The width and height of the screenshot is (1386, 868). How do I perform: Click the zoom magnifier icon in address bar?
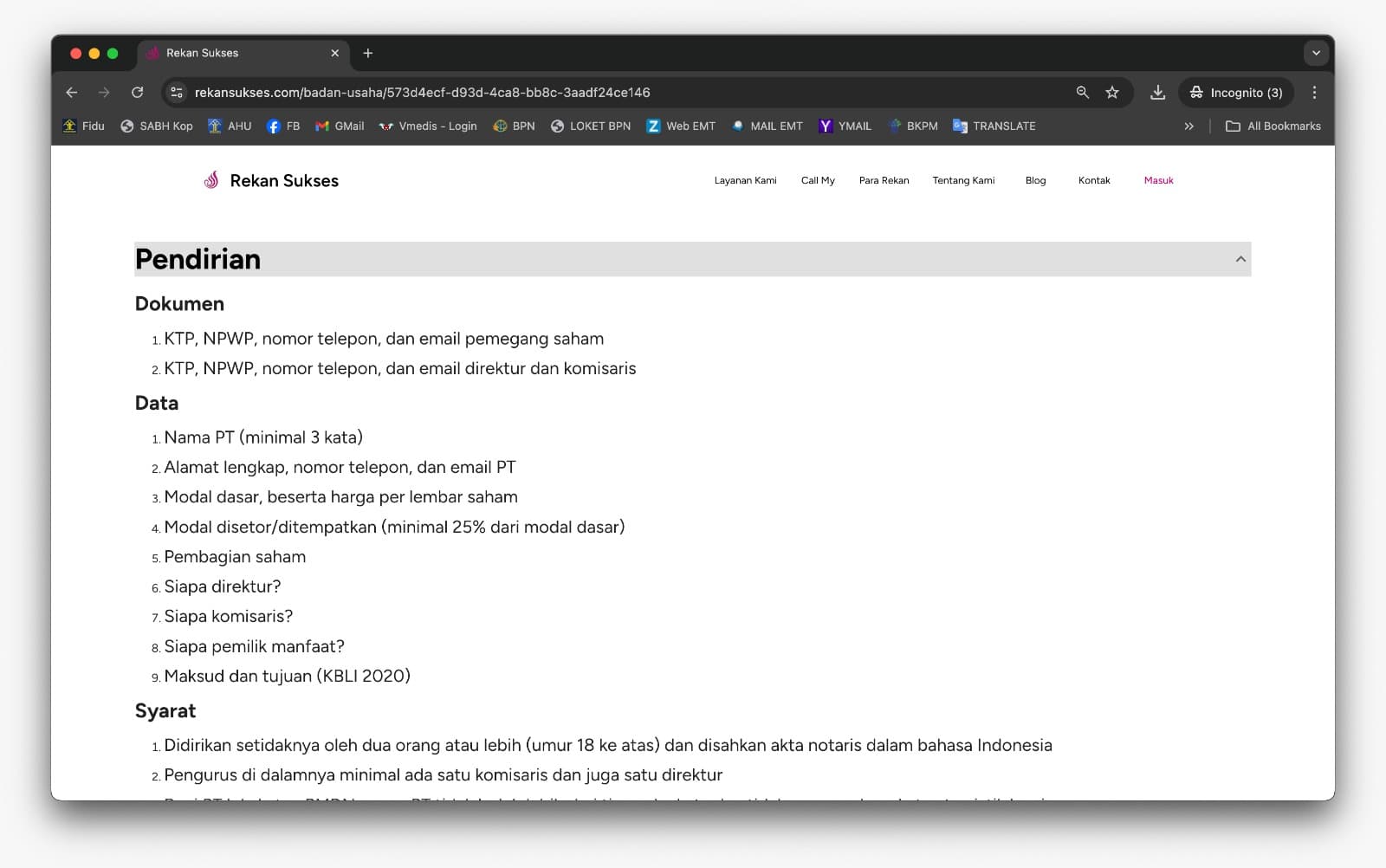(1082, 93)
